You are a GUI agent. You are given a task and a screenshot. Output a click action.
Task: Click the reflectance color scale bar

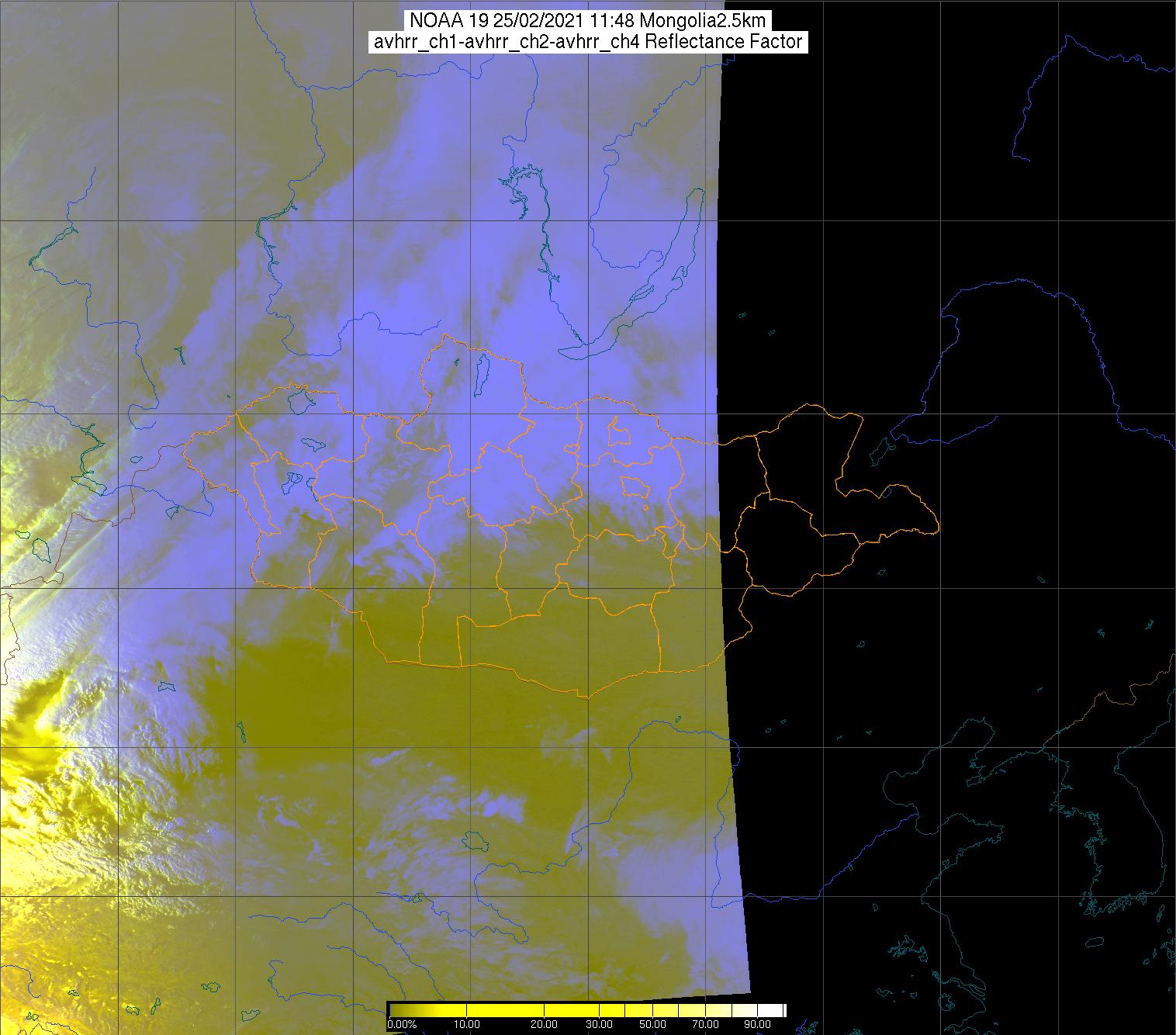coord(587,1010)
